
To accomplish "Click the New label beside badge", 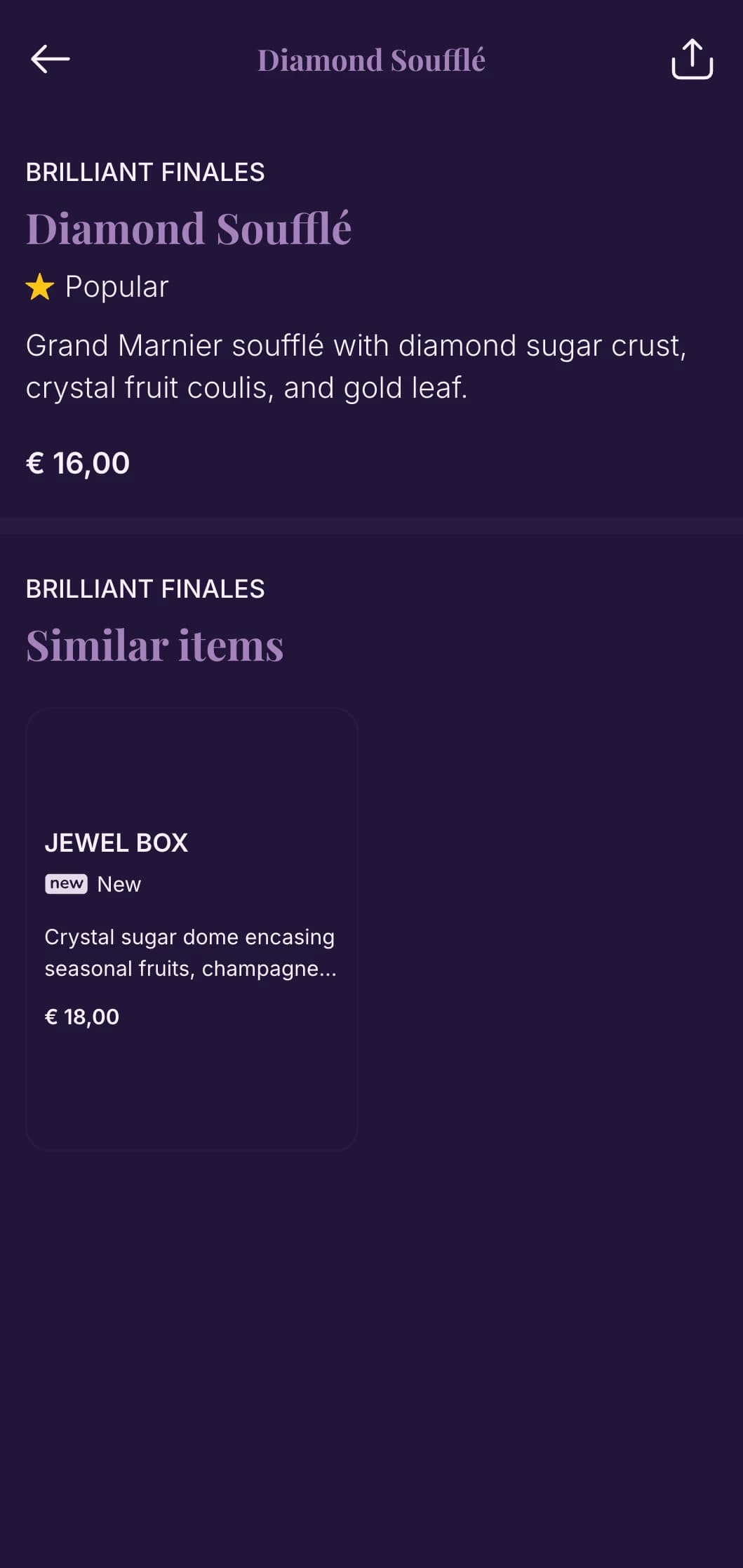I will [119, 884].
